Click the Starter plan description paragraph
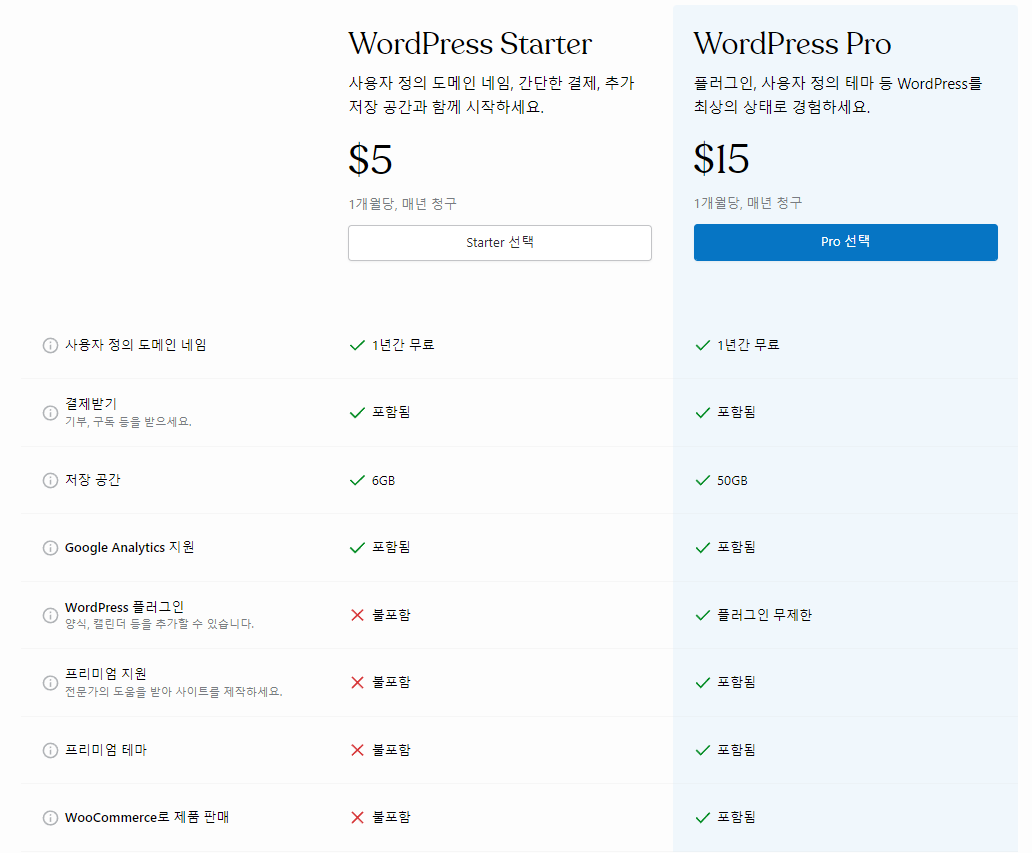 492,95
